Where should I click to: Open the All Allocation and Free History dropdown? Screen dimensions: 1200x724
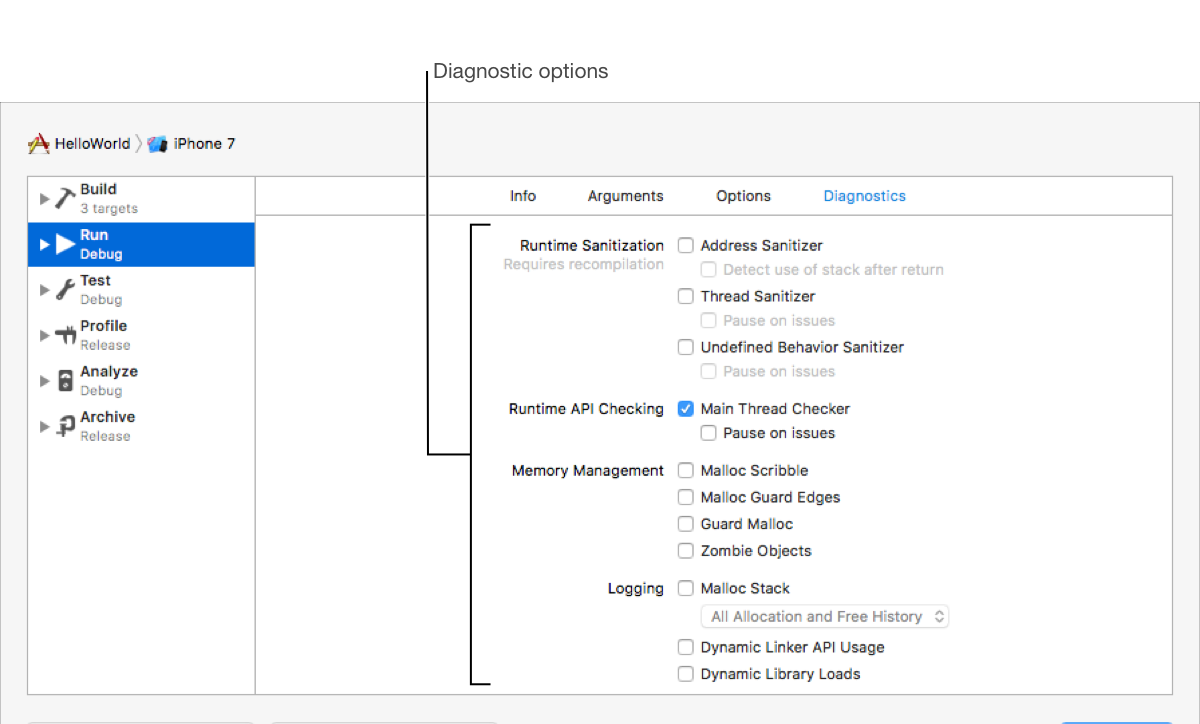pos(825,617)
